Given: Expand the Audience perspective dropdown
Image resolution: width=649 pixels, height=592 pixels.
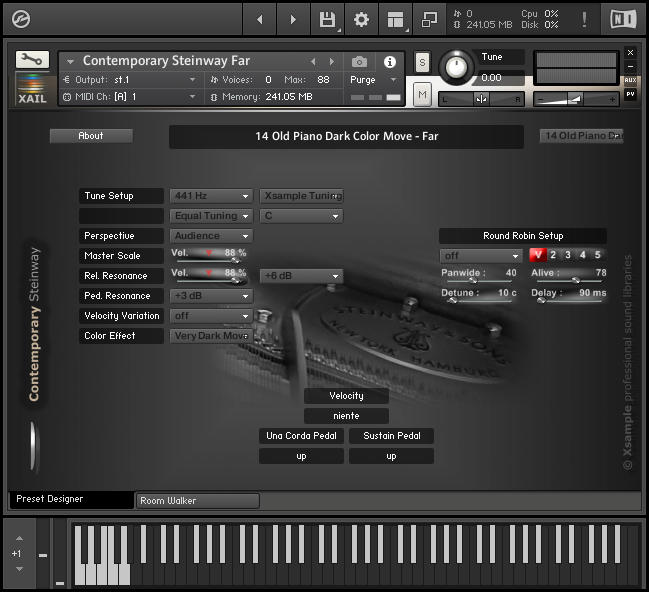Looking at the screenshot, I should 211,236.
